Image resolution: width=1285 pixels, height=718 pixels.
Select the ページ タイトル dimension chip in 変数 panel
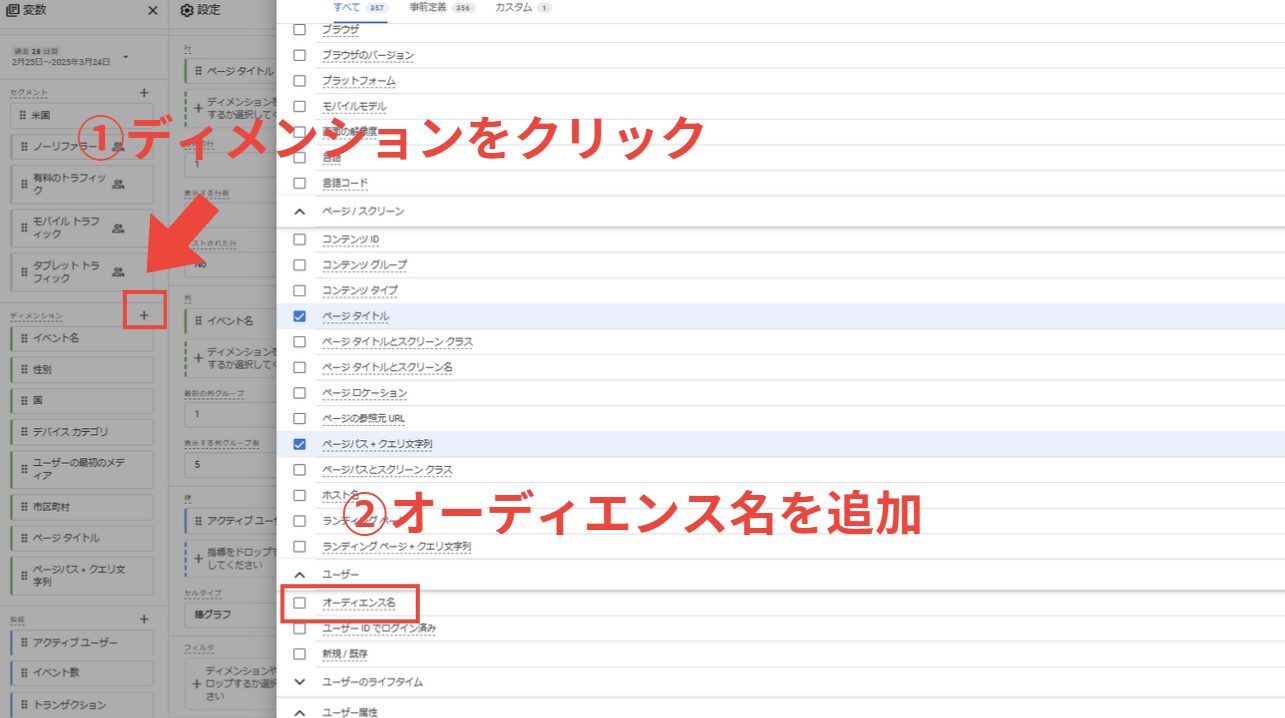pyautogui.click(x=82, y=538)
